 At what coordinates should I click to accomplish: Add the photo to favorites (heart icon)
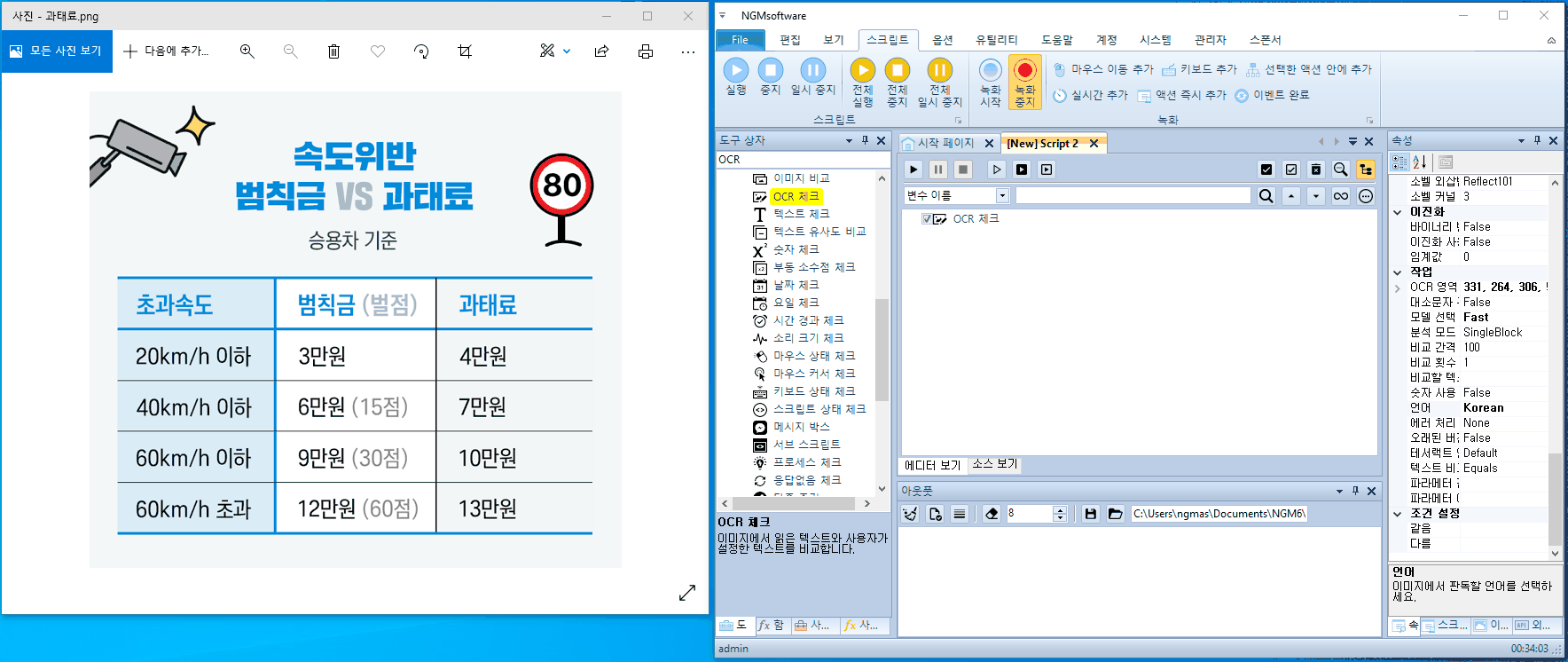click(x=378, y=51)
